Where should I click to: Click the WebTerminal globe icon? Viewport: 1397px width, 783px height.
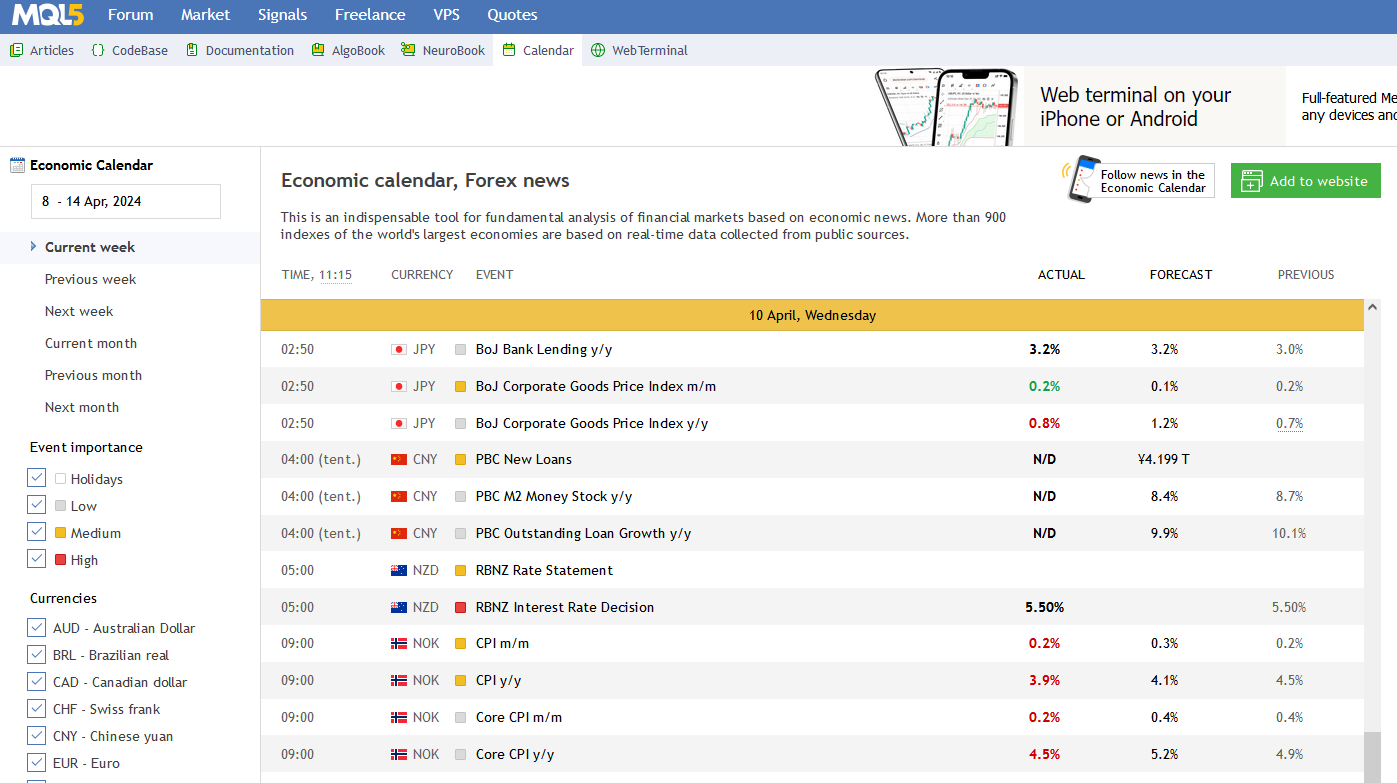tap(598, 50)
